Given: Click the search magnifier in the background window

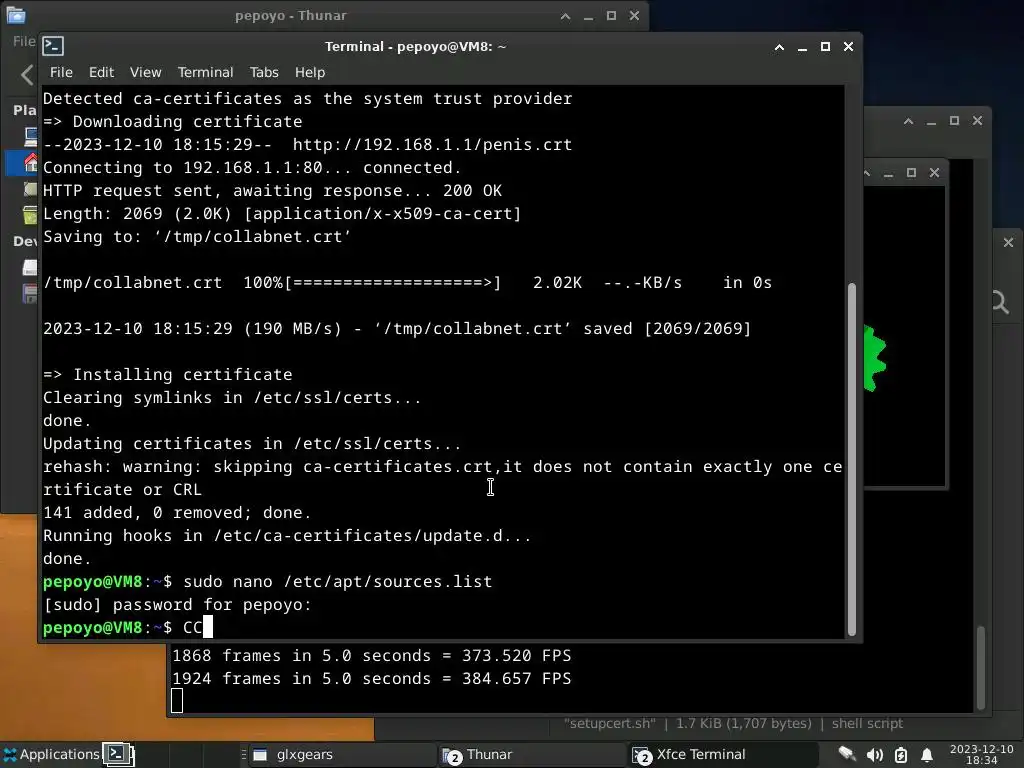Looking at the screenshot, I should tap(1000, 302).
